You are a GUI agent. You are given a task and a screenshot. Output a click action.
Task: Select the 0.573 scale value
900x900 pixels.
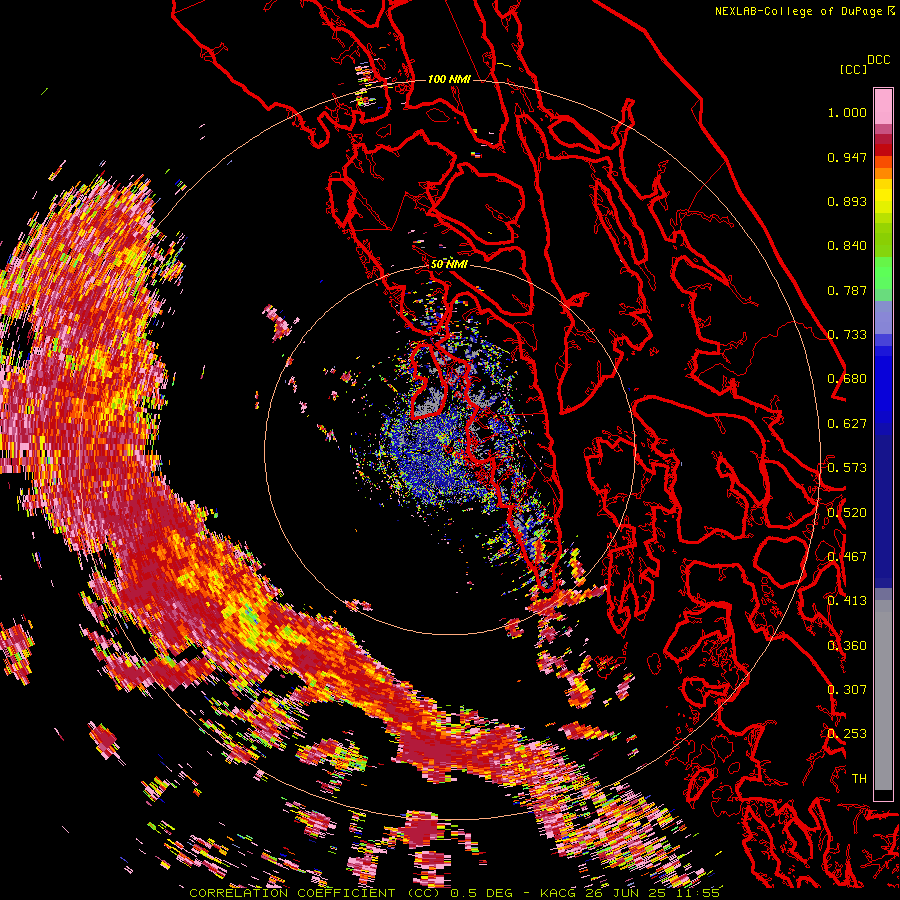click(847, 468)
